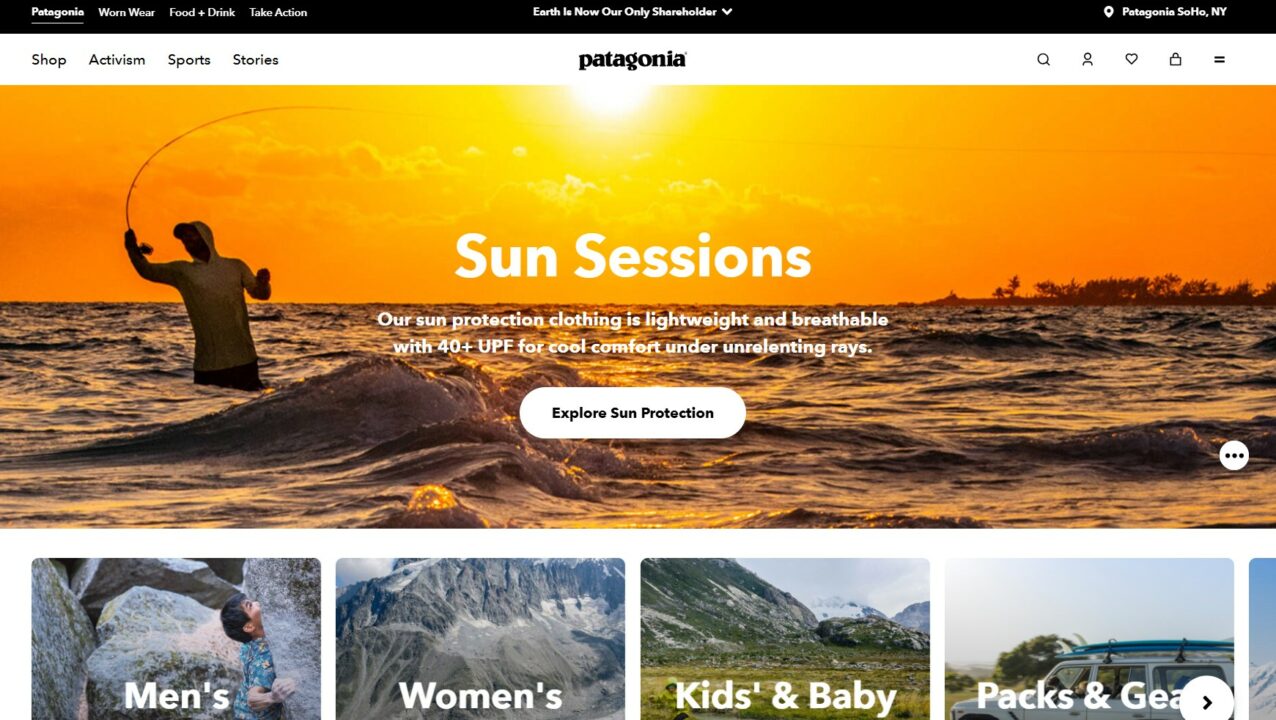Go to Worn Wear link
The width and height of the screenshot is (1276, 720).
point(126,12)
